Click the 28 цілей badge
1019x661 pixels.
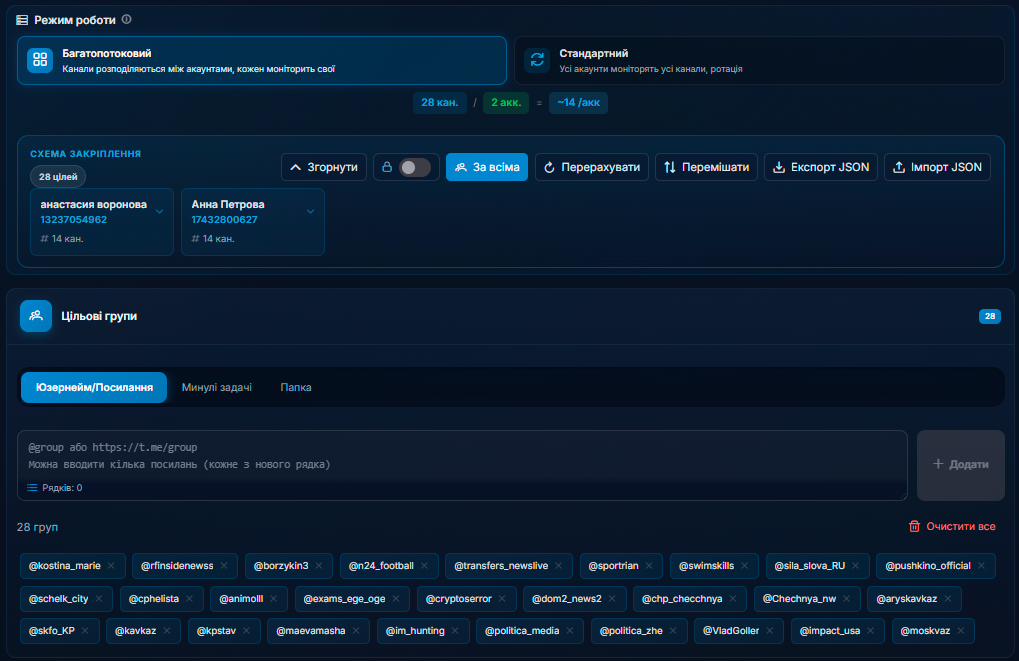tap(58, 177)
